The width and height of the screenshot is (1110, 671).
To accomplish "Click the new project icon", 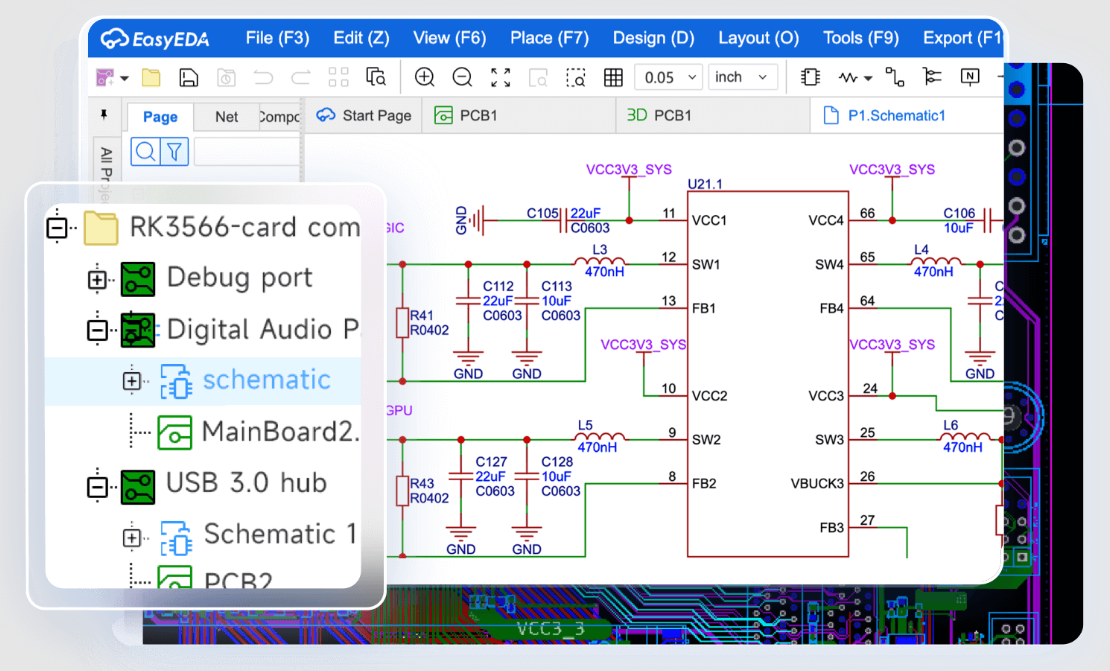I will pos(105,77).
